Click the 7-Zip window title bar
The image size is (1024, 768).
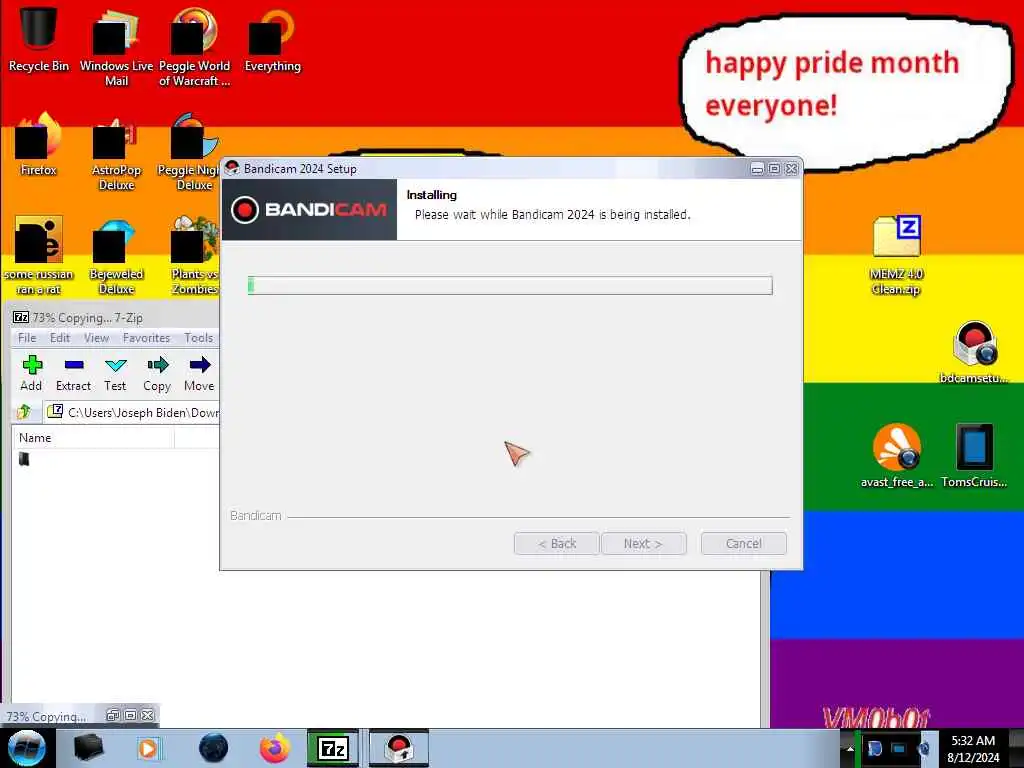(x=115, y=317)
